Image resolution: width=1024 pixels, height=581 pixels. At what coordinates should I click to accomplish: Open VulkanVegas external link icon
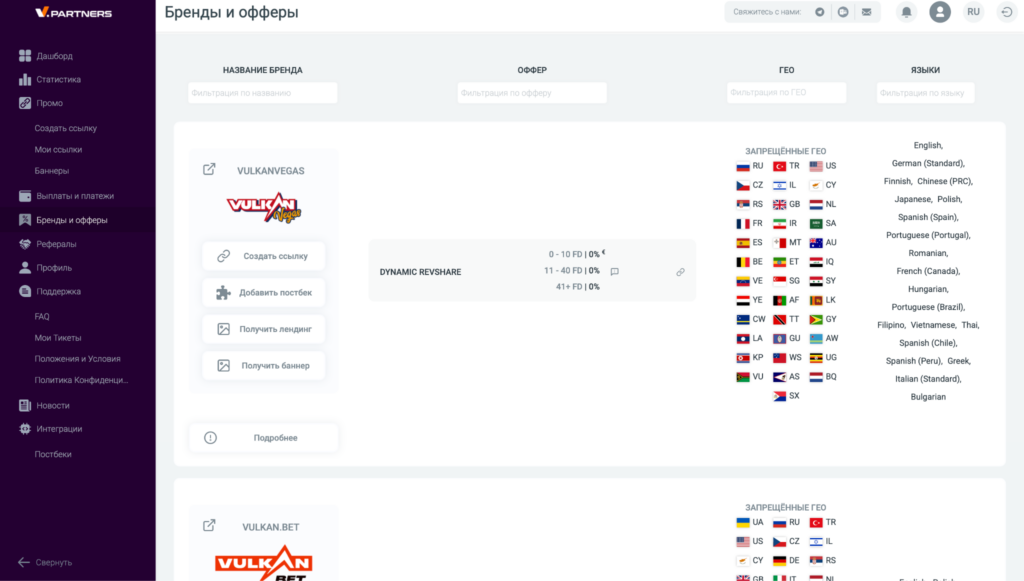coord(209,170)
